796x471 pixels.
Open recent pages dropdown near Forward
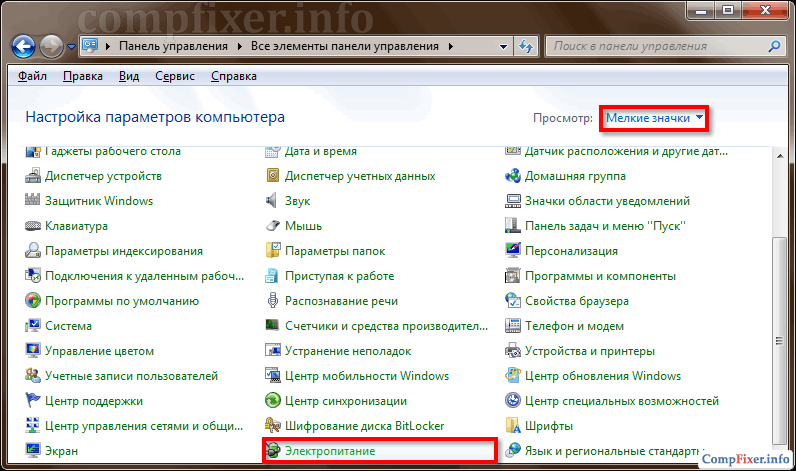72,47
